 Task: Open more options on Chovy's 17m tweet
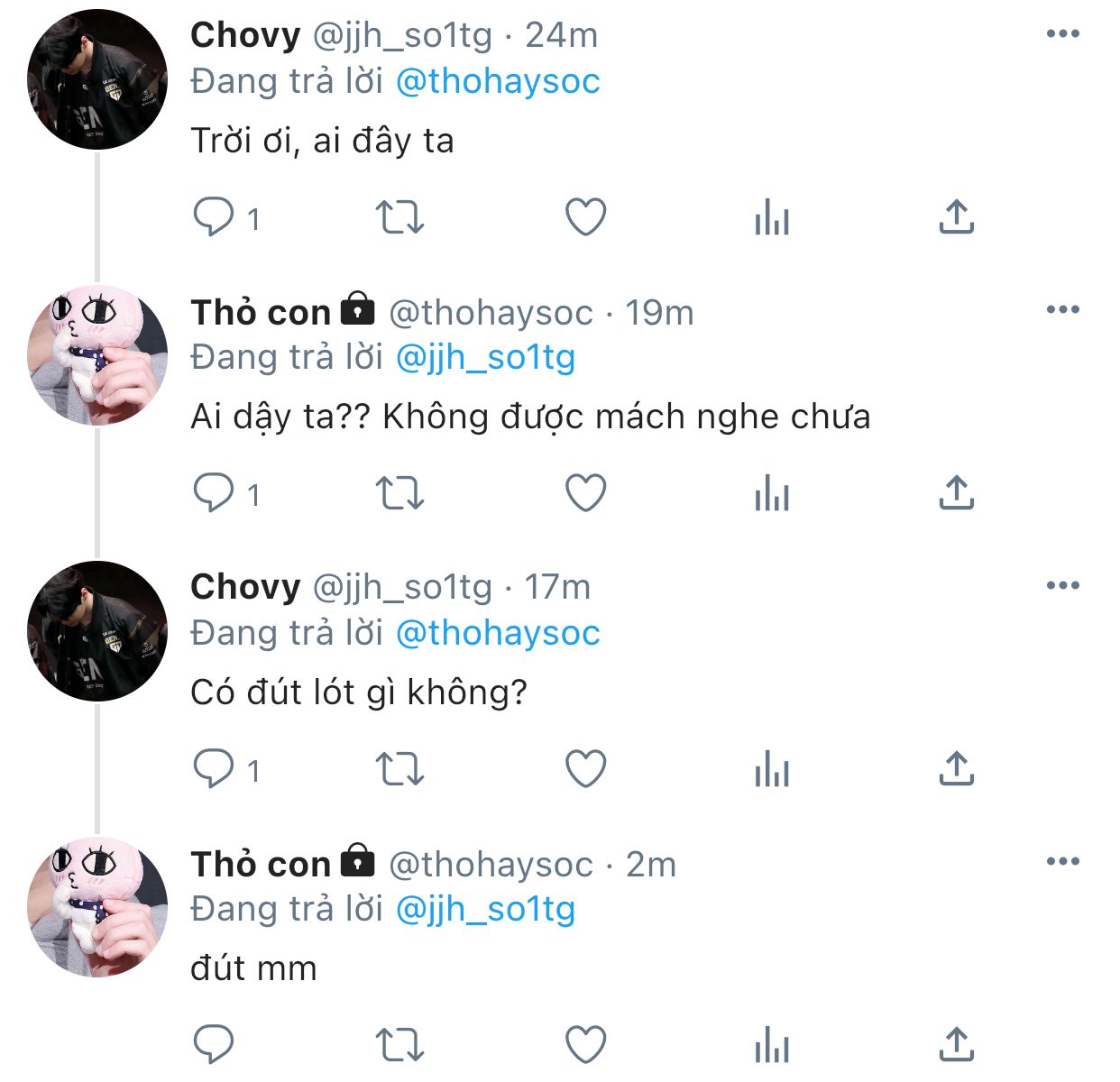point(1063,586)
